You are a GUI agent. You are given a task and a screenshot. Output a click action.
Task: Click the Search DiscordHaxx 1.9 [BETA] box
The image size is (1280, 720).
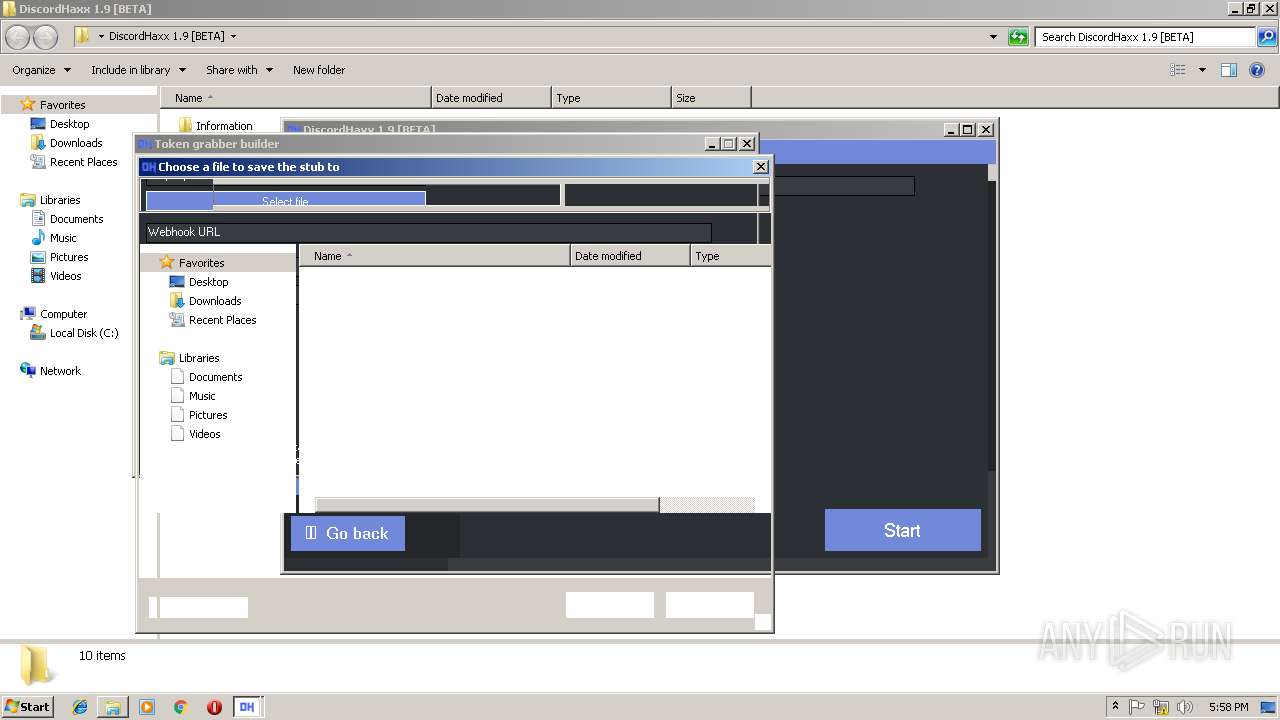click(x=1145, y=37)
